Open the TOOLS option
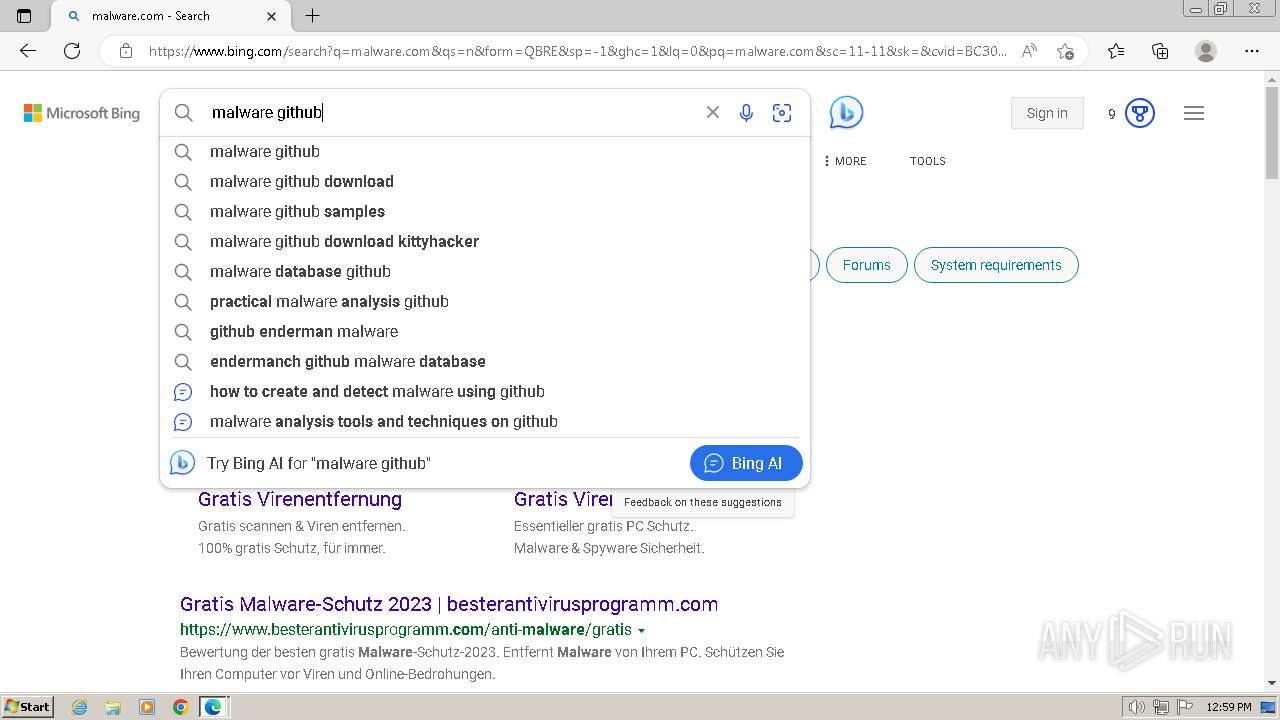This screenshot has width=1280, height=720. click(927, 161)
